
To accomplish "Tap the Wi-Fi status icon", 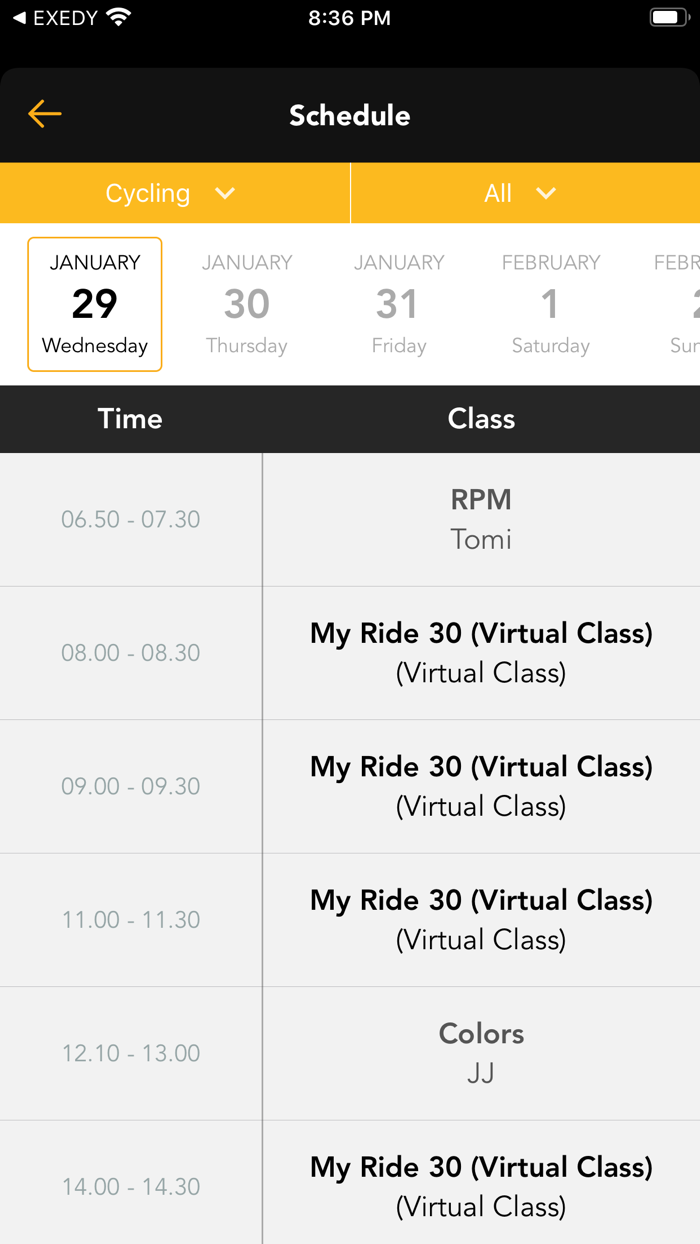I will (x=120, y=18).
